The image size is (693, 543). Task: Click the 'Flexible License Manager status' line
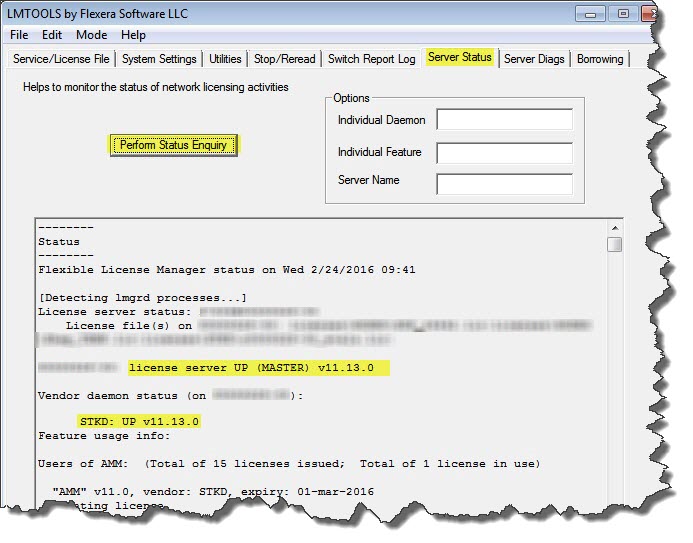tap(227, 270)
